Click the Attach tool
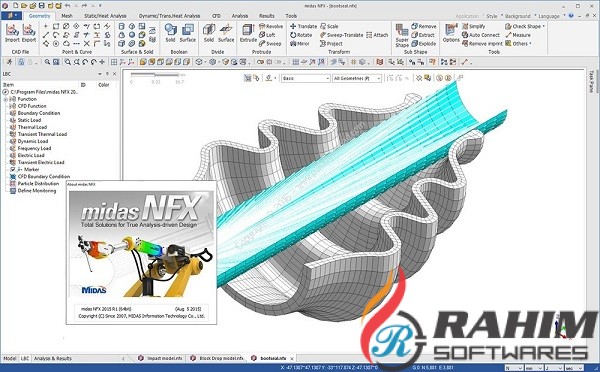Viewport: 600px width, 372px height. click(x=377, y=35)
